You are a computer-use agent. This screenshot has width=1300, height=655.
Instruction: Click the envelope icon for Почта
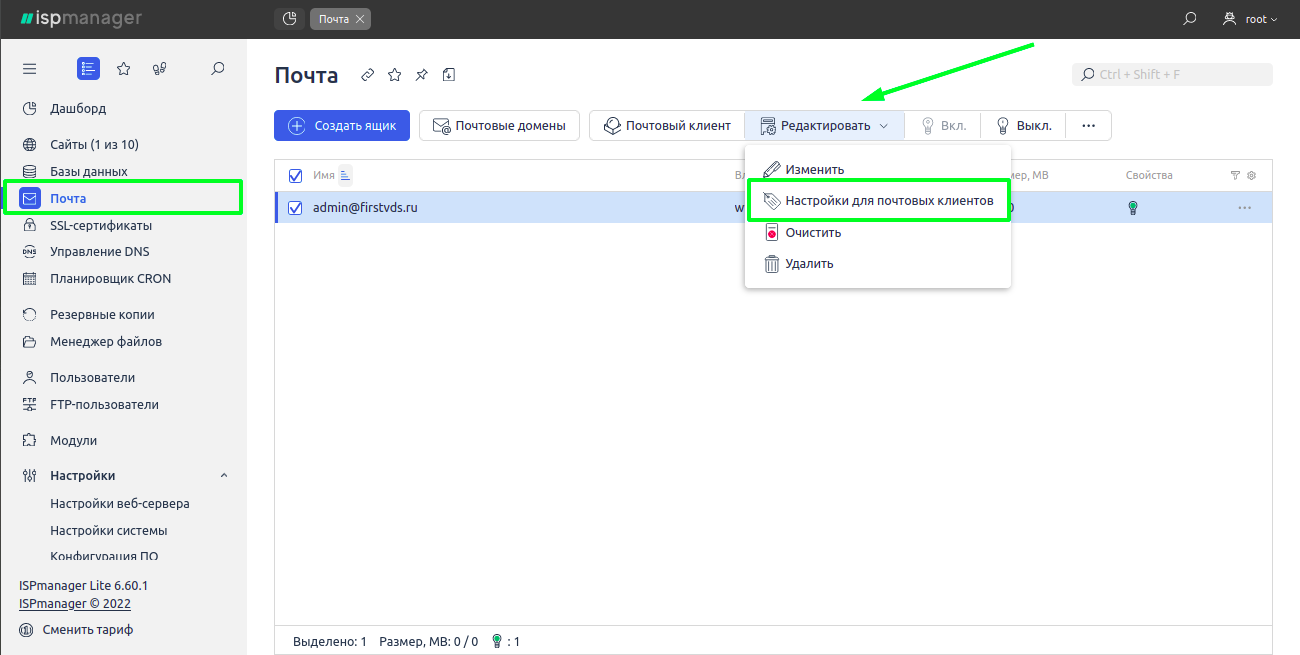pos(30,198)
